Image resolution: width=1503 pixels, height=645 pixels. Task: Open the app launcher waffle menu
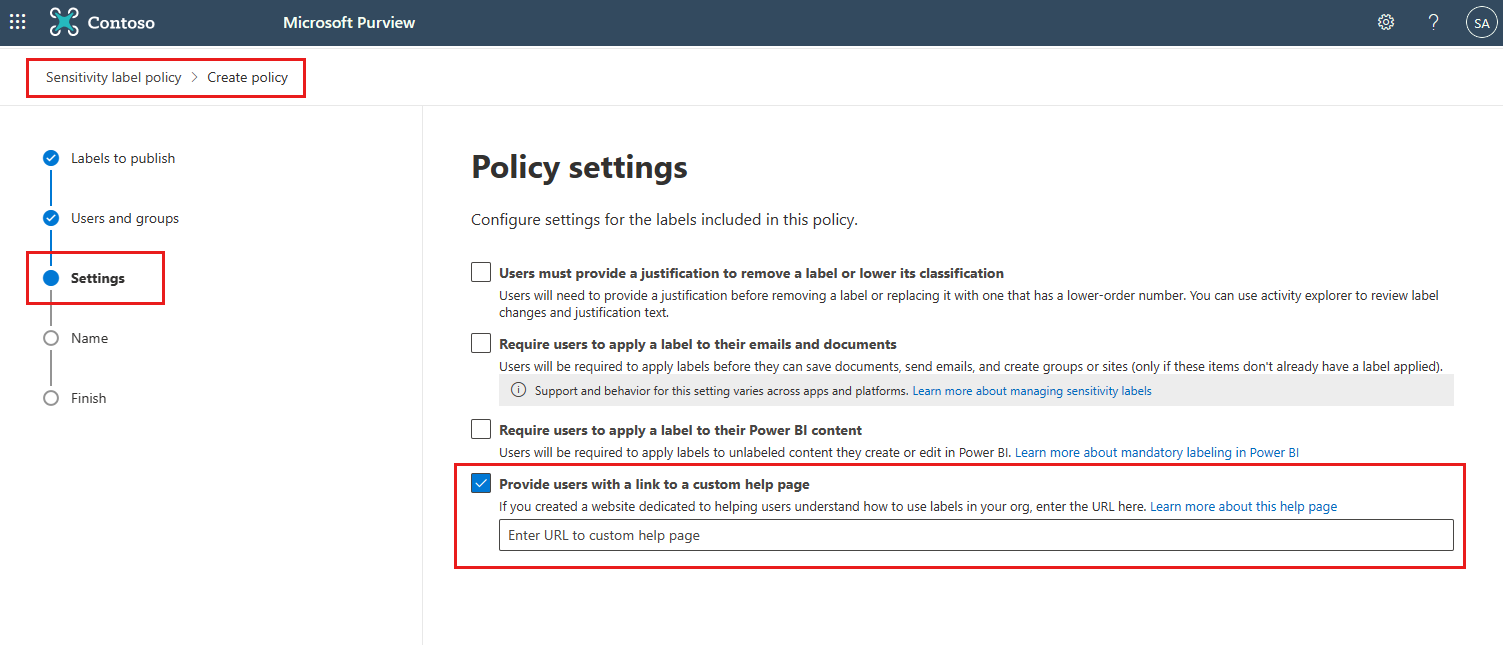[x=17, y=21]
